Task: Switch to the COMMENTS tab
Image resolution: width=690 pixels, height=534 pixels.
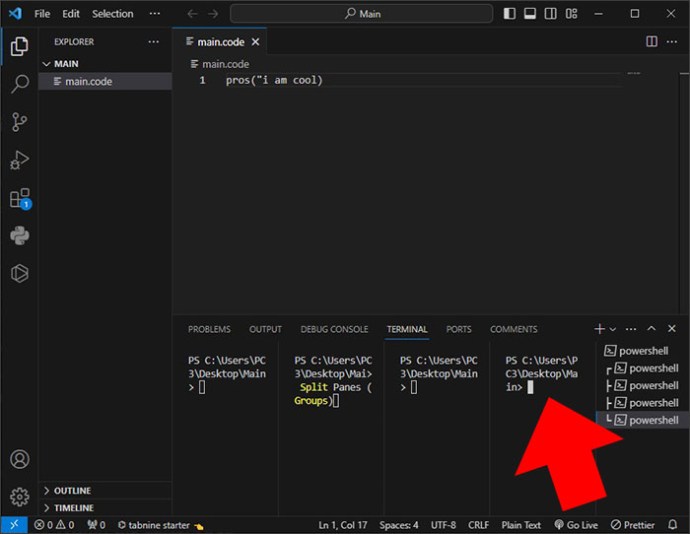Action: [x=514, y=329]
